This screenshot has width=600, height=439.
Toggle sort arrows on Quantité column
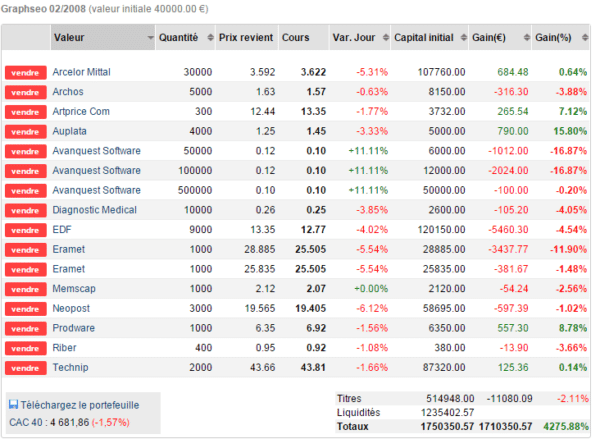tap(210, 38)
